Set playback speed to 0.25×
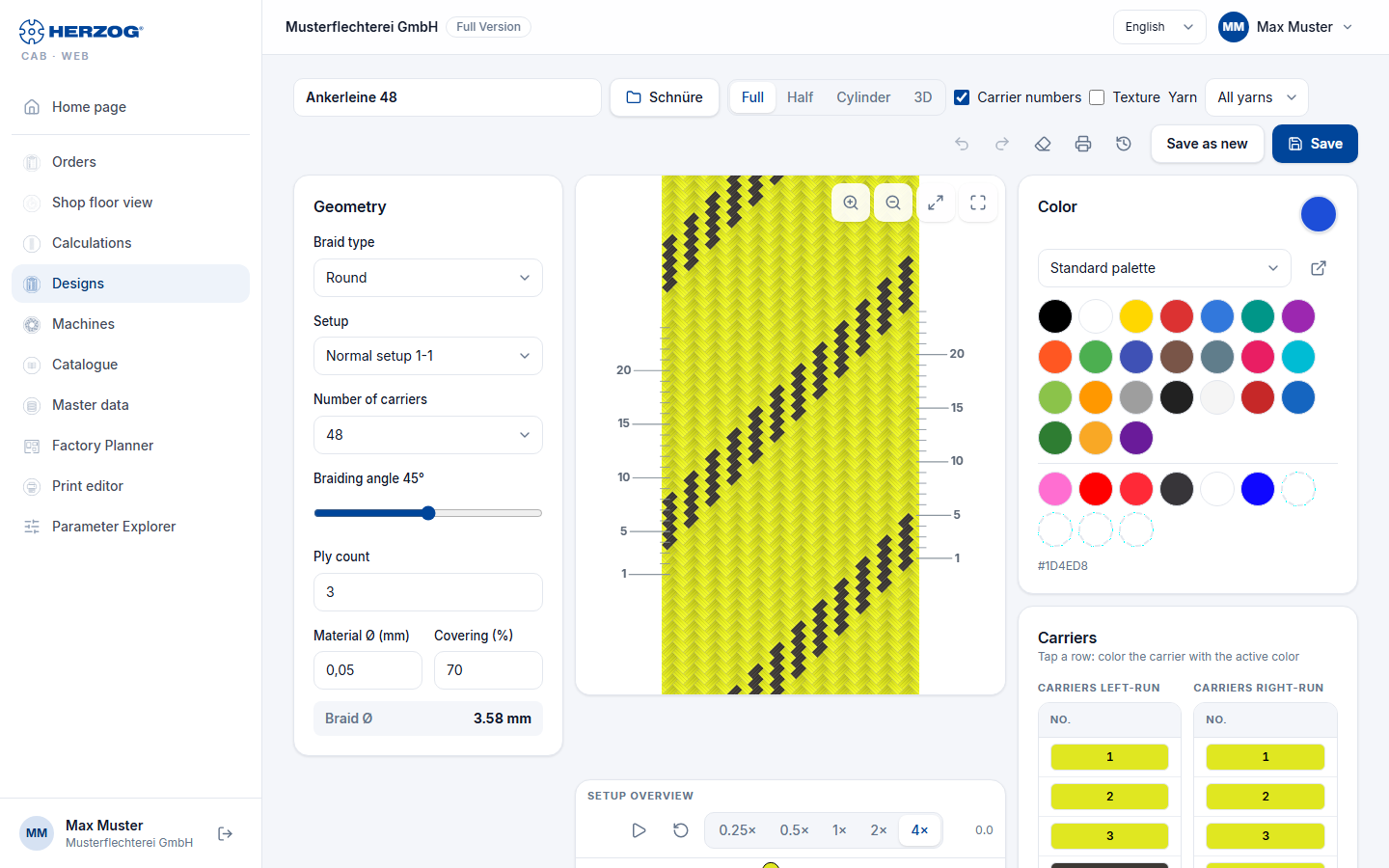Screen dimensions: 1389x868 [x=737, y=830]
